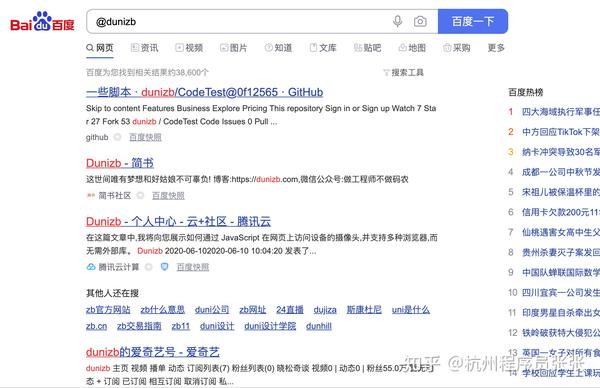Viewport: 600px width, 388px height.
Task: Select the 网页 tab
Action: [x=100, y=48]
